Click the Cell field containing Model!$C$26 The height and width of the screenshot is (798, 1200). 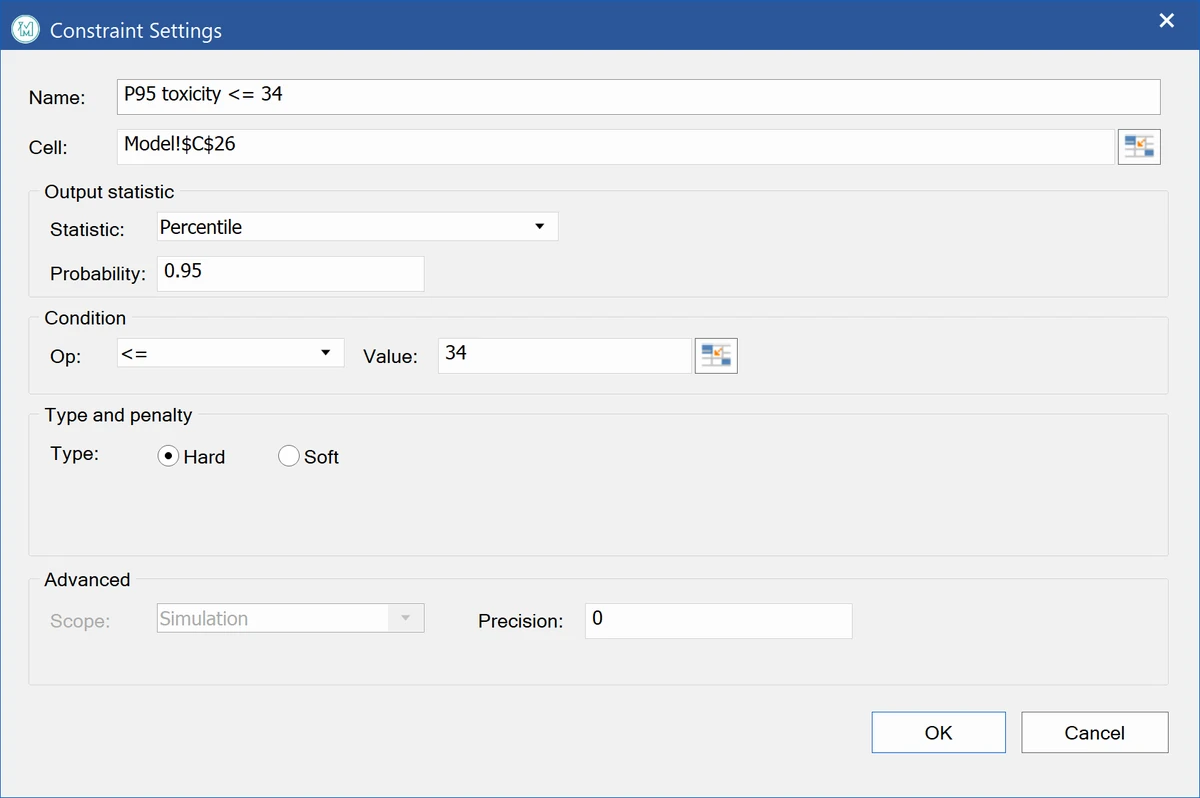coord(615,146)
